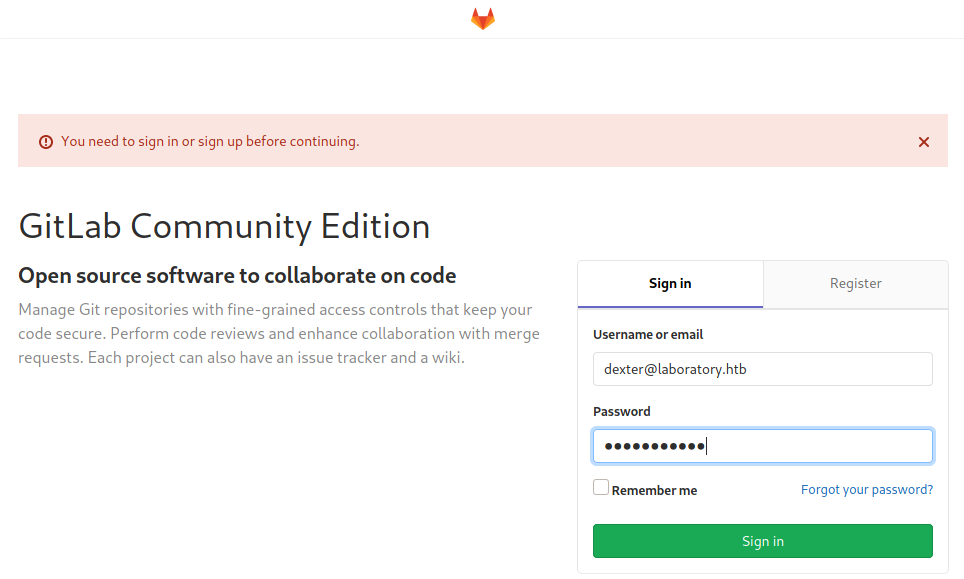Click the Remember me label text
Screen dimensions: 964x579
pos(653,490)
